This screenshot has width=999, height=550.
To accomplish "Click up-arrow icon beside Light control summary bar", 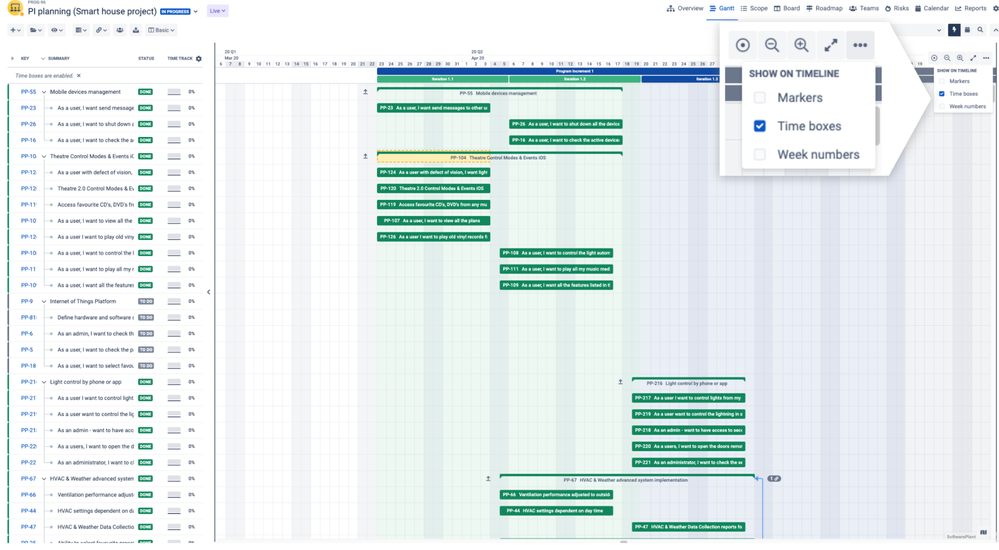I will (620, 382).
